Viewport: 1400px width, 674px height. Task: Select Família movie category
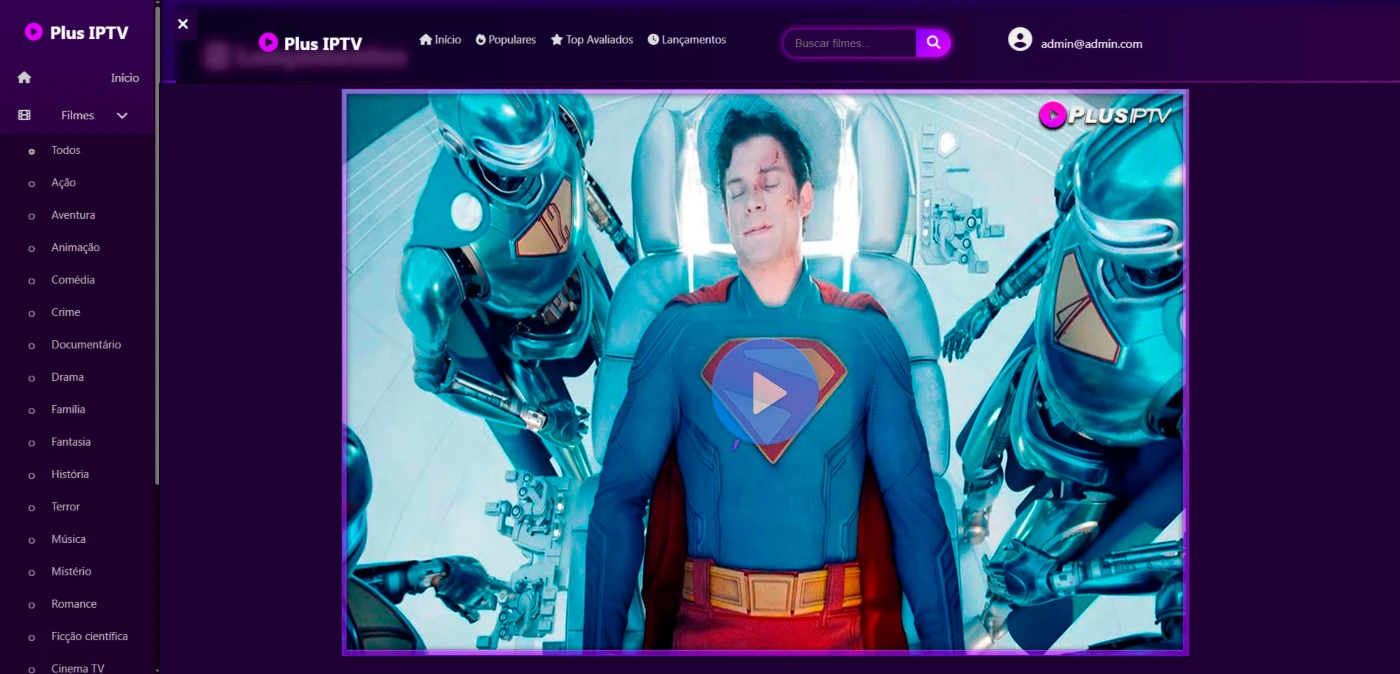pyautogui.click(x=69, y=409)
